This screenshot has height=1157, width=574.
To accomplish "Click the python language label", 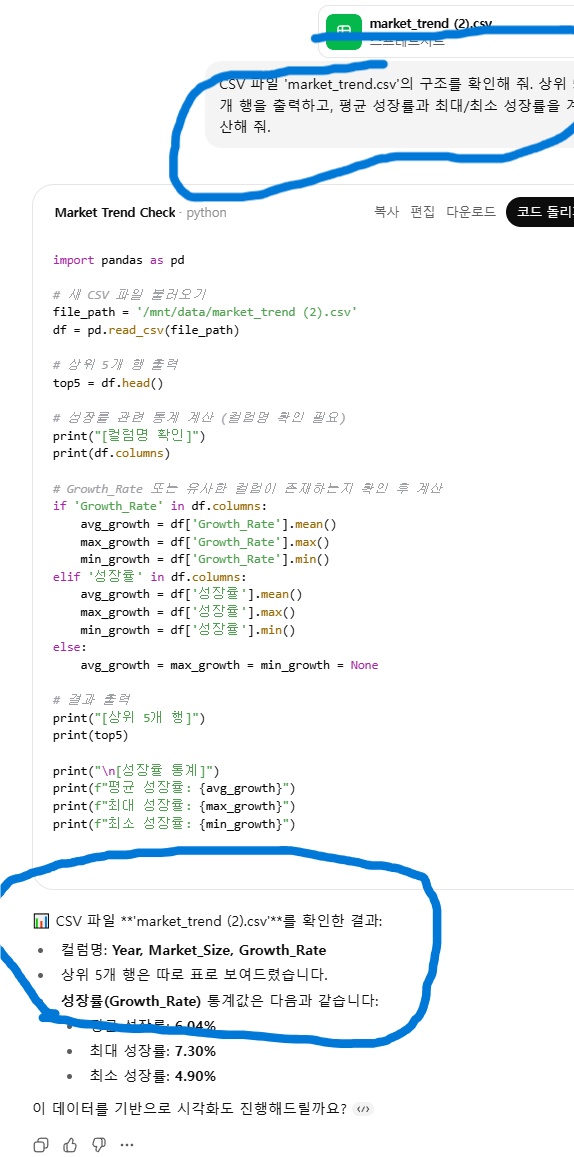I will (207, 213).
